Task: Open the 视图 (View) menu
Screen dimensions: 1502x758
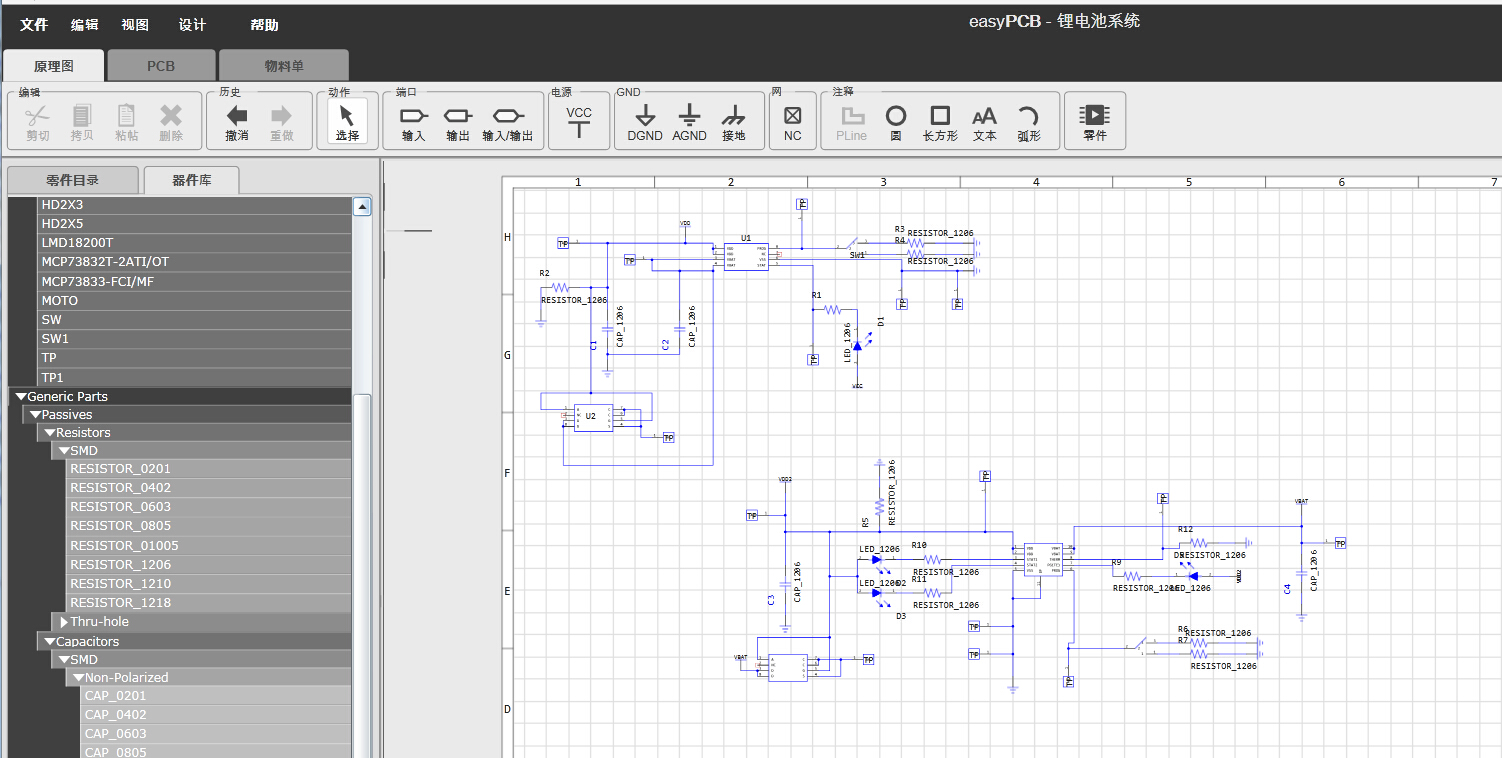Action: [x=135, y=25]
